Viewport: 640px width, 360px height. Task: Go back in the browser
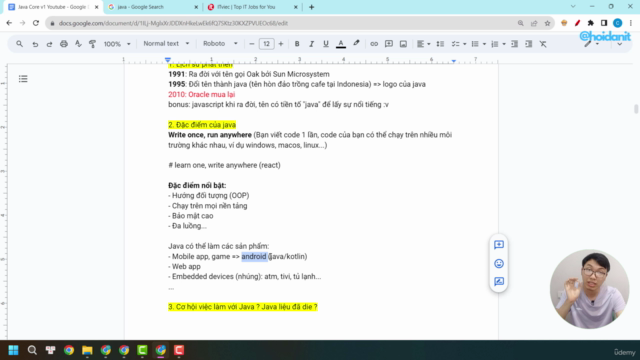(x=9, y=23)
